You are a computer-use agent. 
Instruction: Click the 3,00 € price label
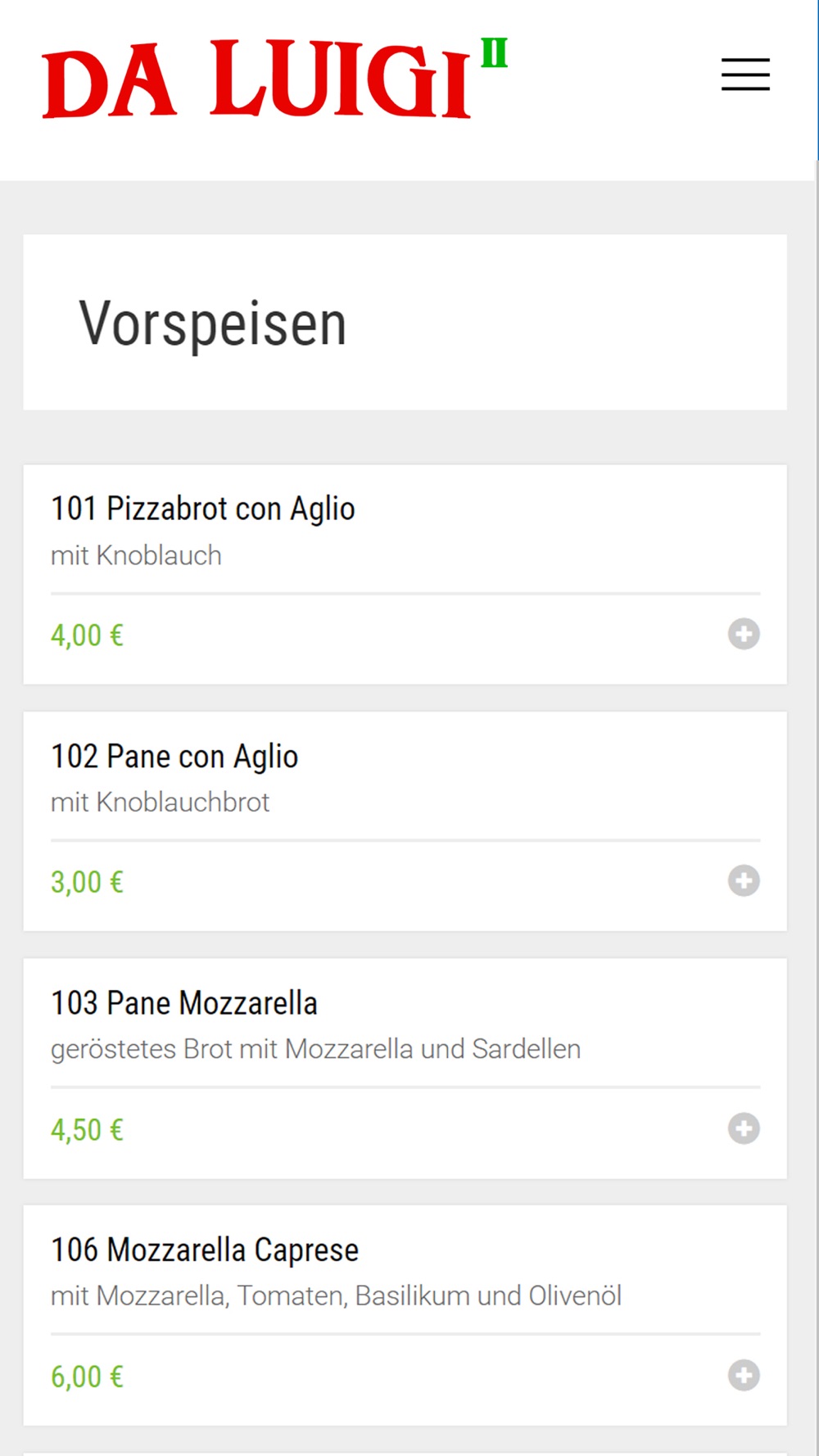87,883
